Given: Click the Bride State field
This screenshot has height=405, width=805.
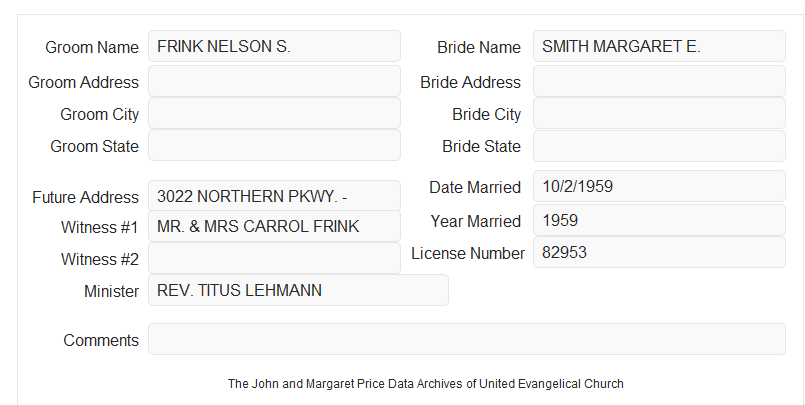Looking at the screenshot, I should pyautogui.click(x=659, y=146).
